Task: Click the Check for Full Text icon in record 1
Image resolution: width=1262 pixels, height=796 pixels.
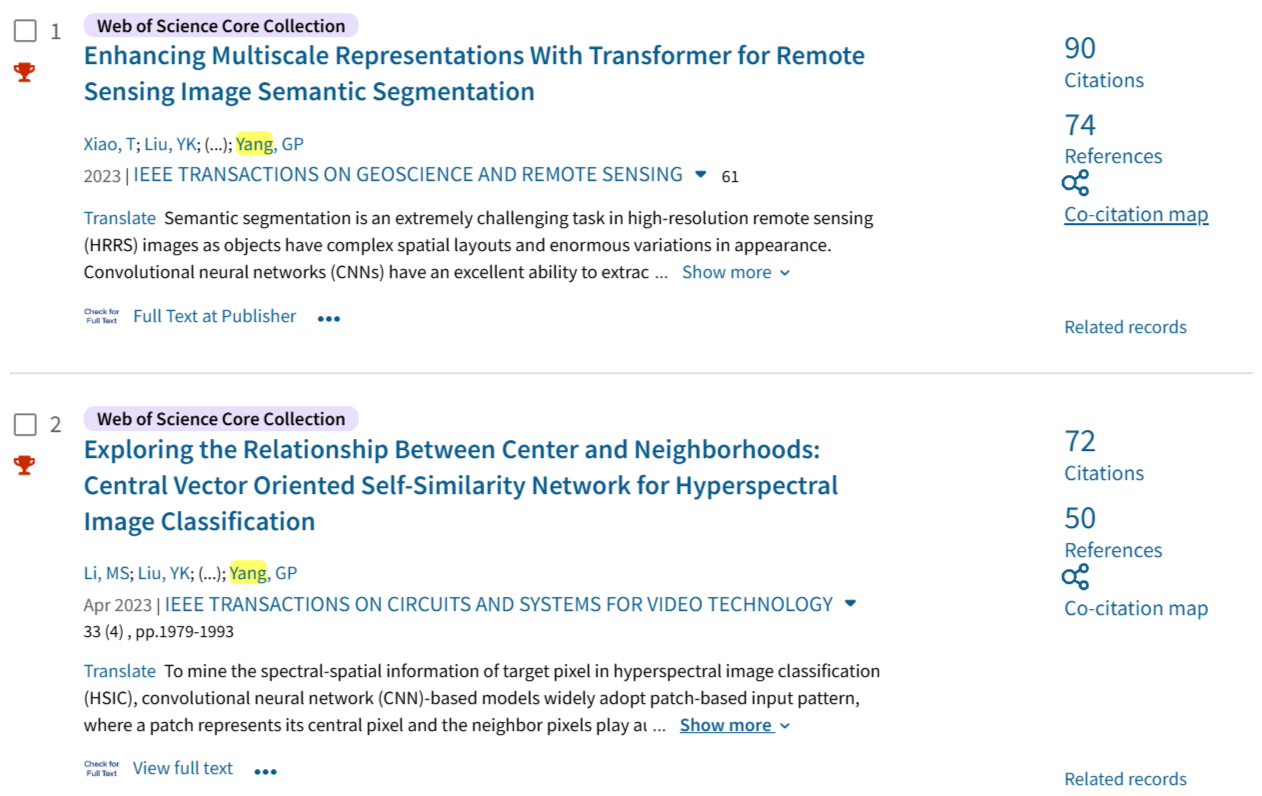Action: (x=101, y=317)
